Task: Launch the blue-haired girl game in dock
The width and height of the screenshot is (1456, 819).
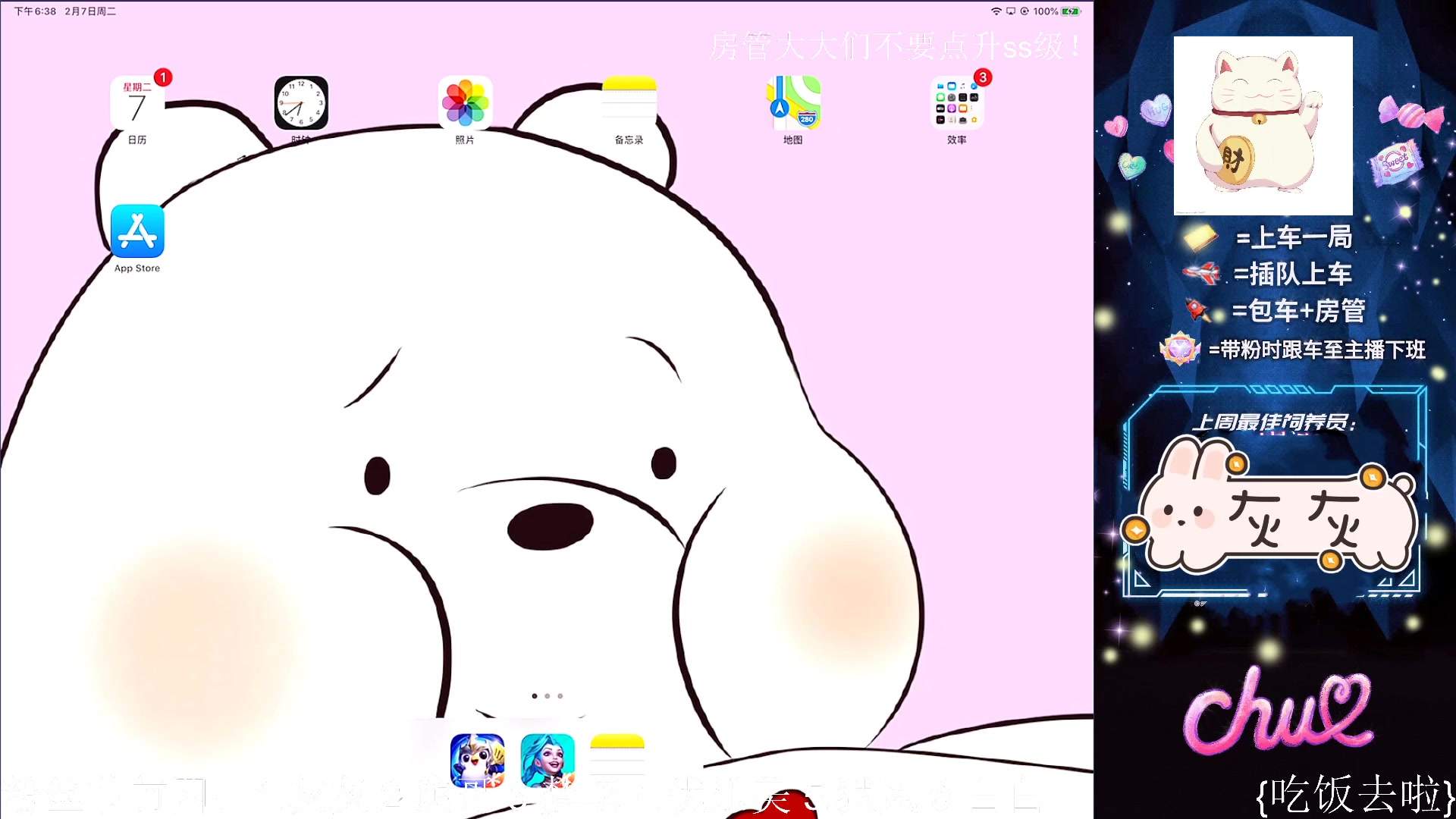Action: [x=548, y=760]
